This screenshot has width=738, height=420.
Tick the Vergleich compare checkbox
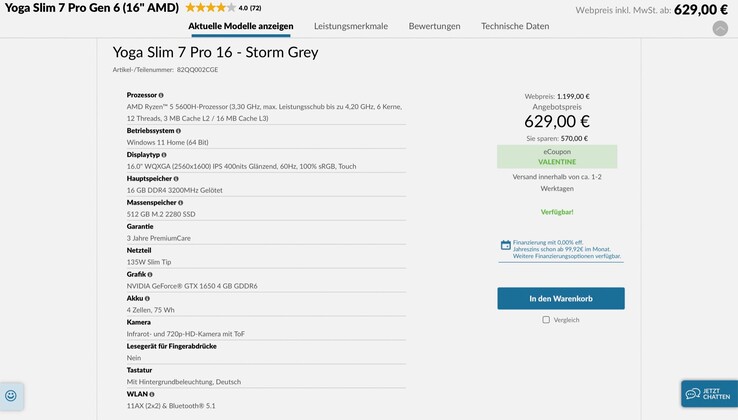click(546, 320)
